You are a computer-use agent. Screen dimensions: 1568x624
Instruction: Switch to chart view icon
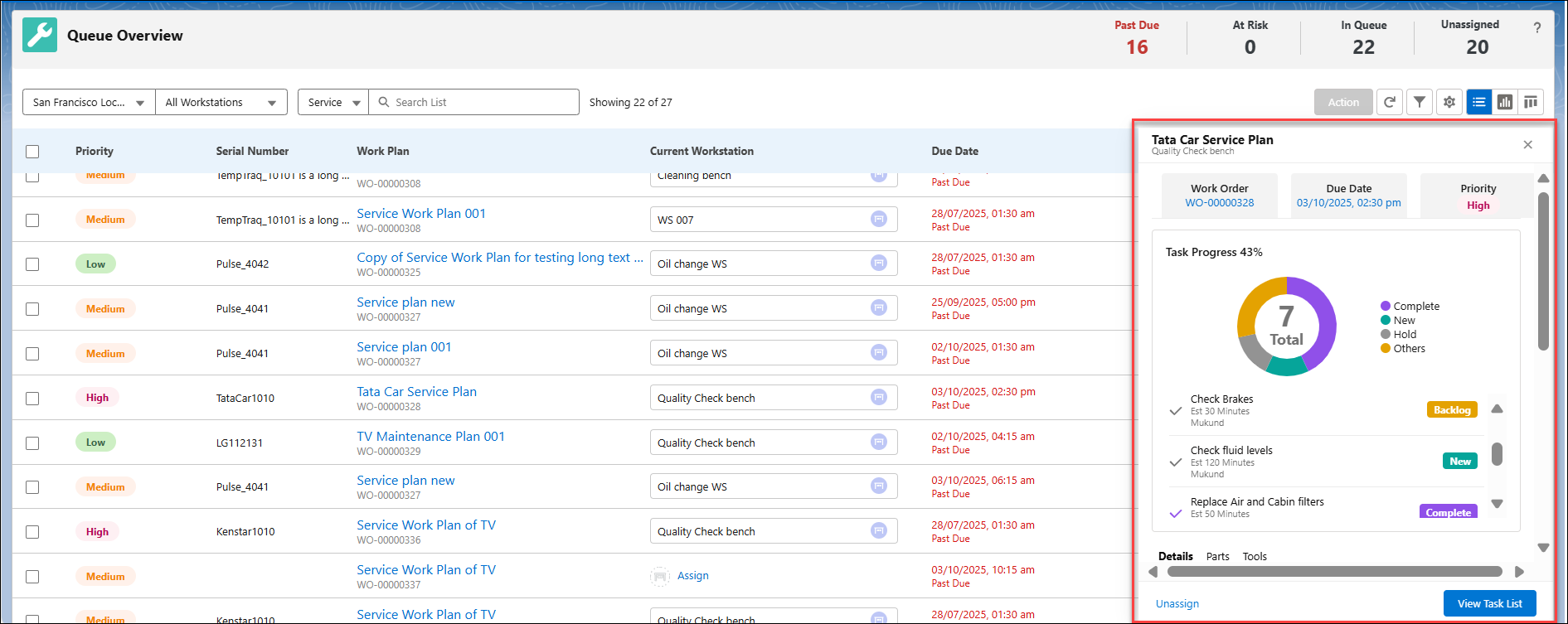point(1505,102)
